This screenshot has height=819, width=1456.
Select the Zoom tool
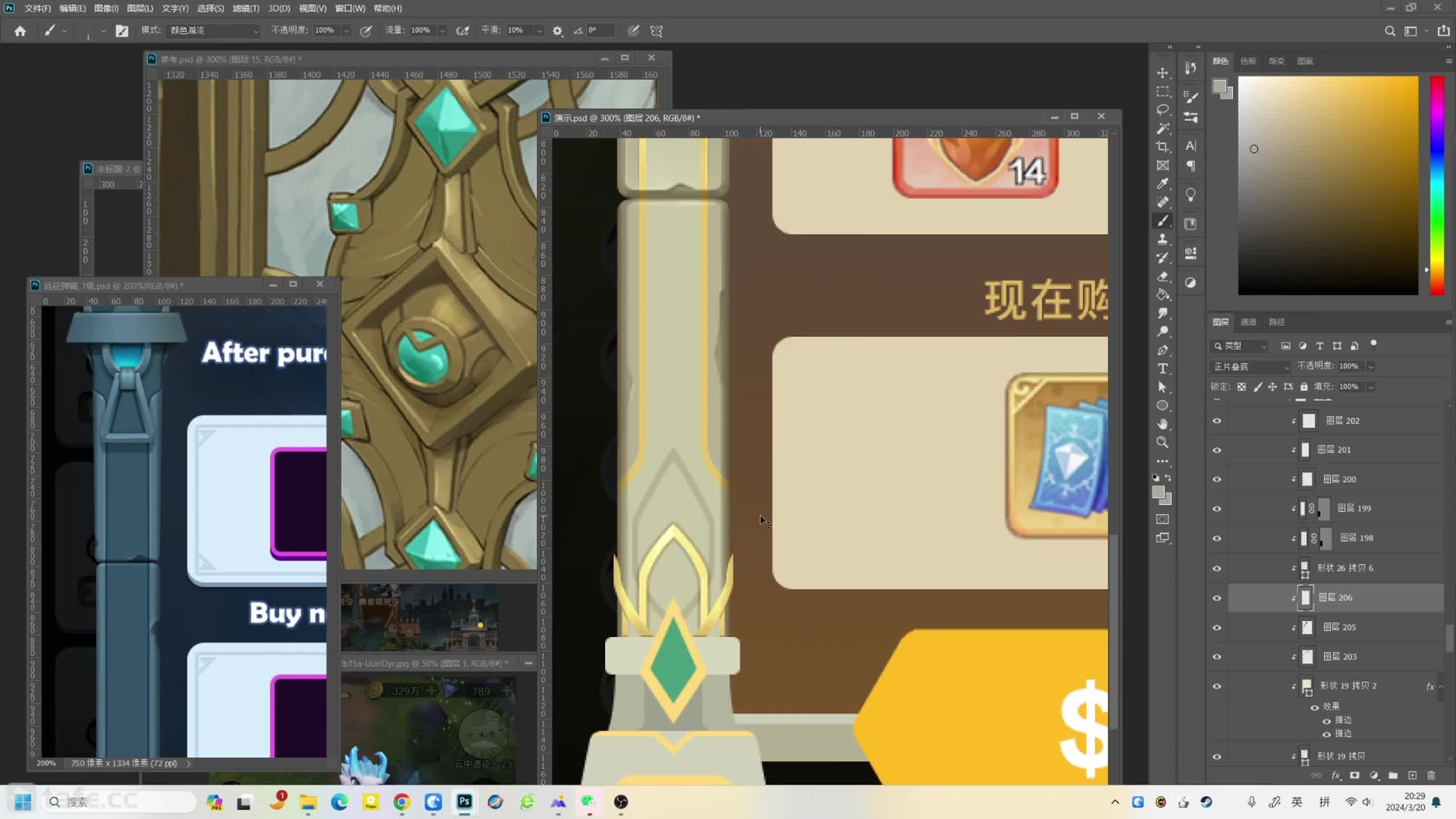(1163, 442)
